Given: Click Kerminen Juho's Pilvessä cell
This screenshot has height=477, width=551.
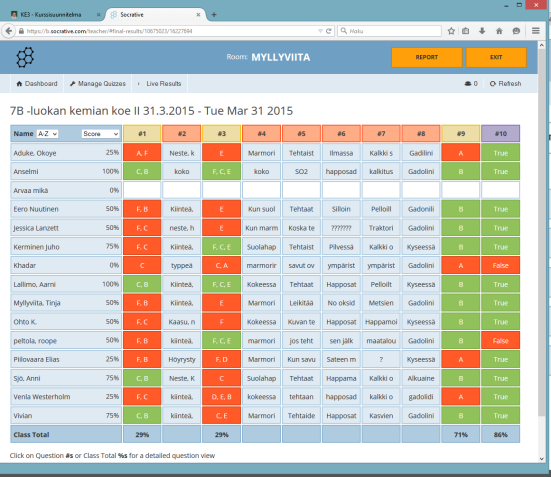Looking at the screenshot, I should 341,247.
